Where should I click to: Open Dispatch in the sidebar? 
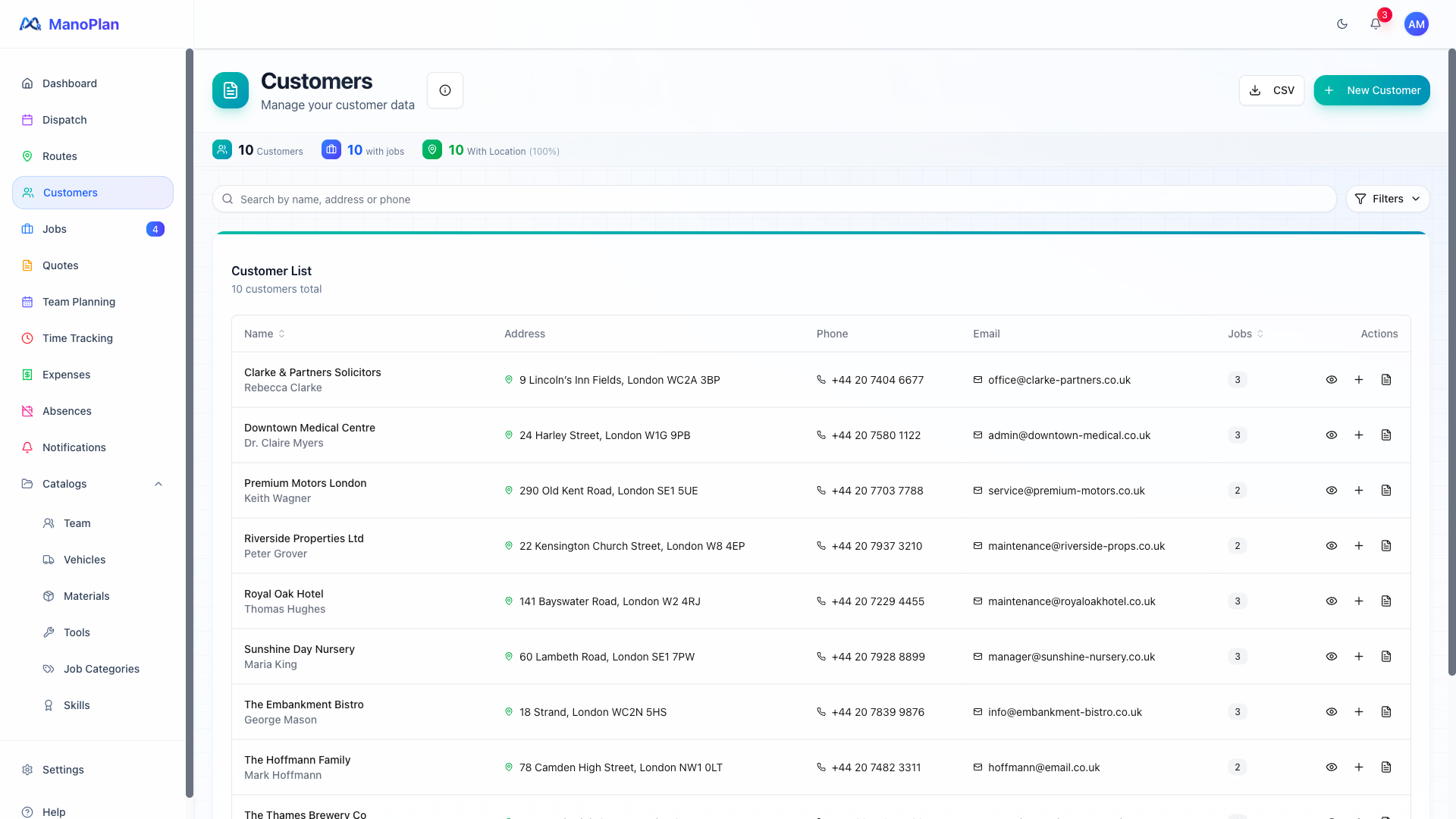pyautogui.click(x=64, y=120)
